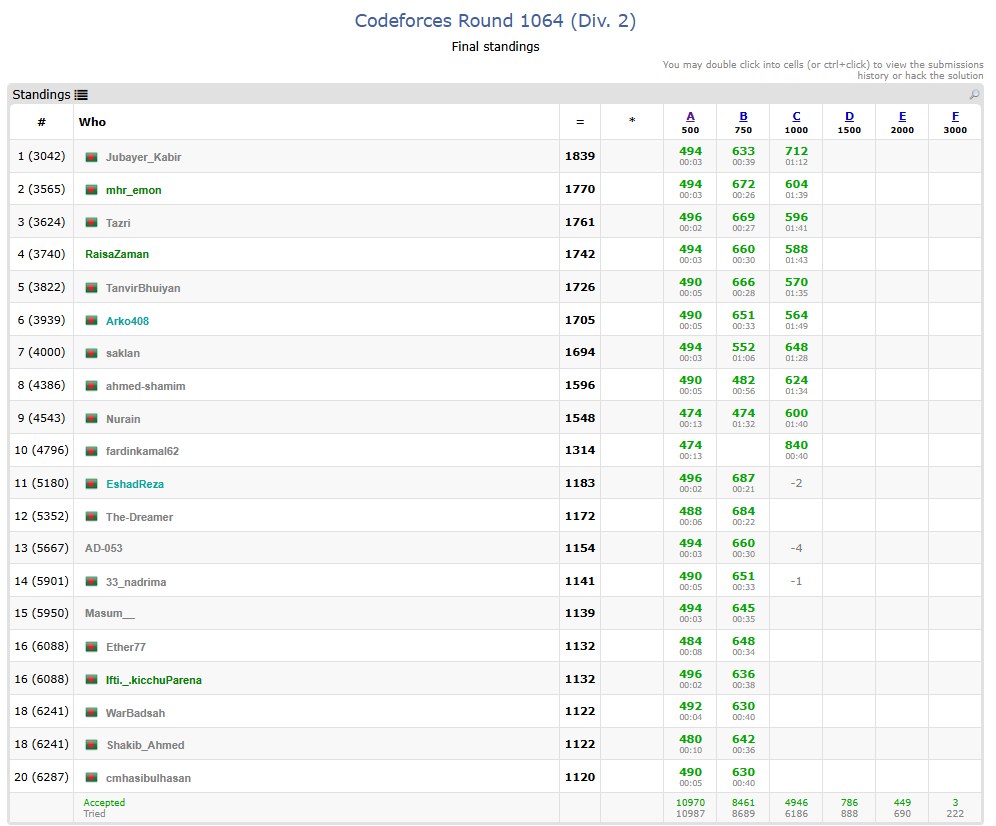
Task: Click the accepted count 10970 for problem A
Action: (690, 803)
